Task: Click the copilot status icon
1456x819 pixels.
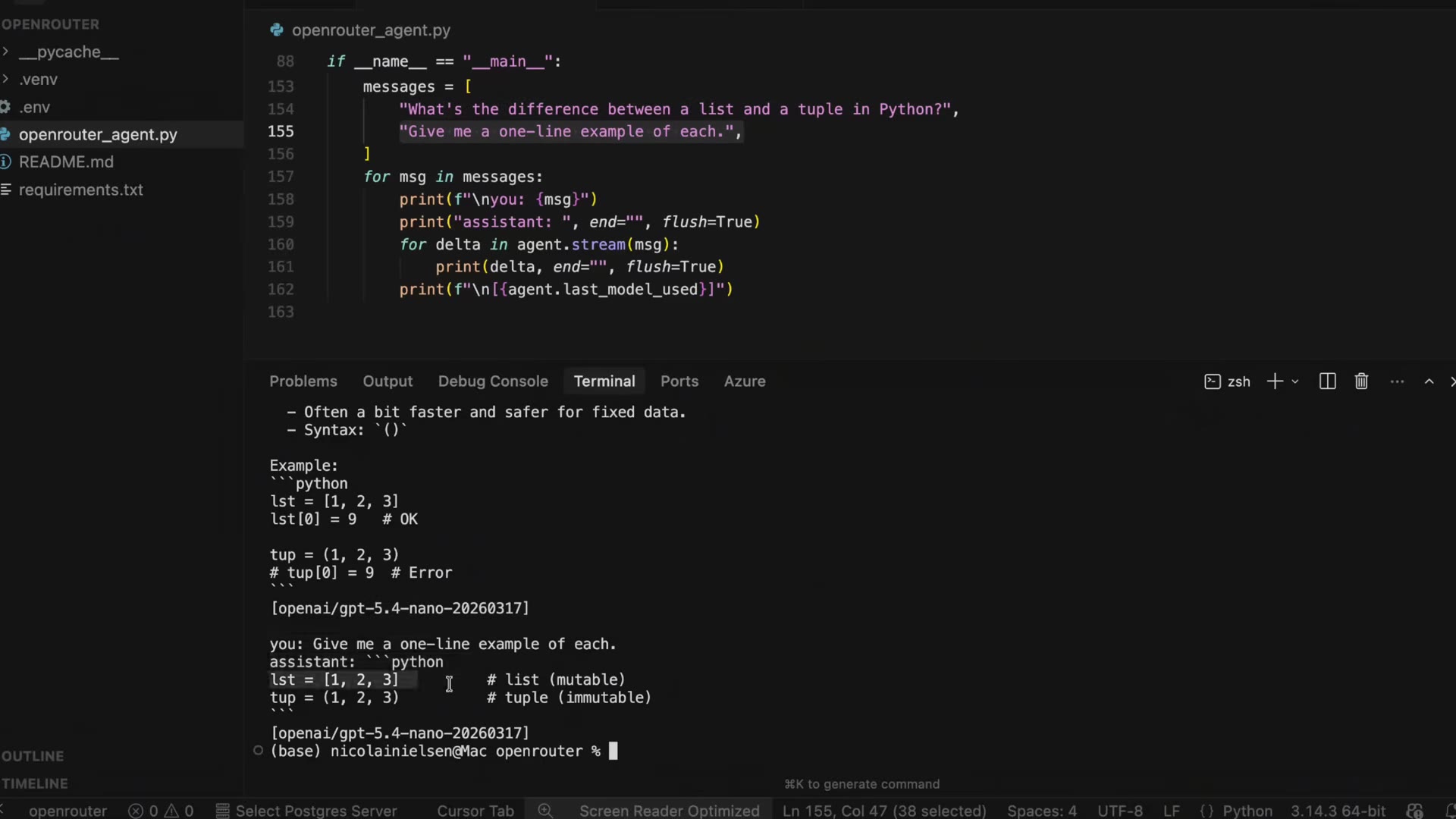Action: tap(1414, 811)
